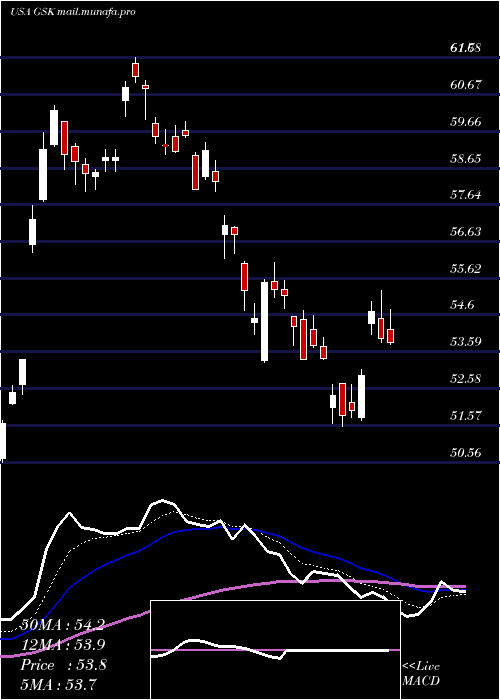Click the 'Price : 53.8' value text
500x700 pixels.
pyautogui.click(x=63, y=665)
